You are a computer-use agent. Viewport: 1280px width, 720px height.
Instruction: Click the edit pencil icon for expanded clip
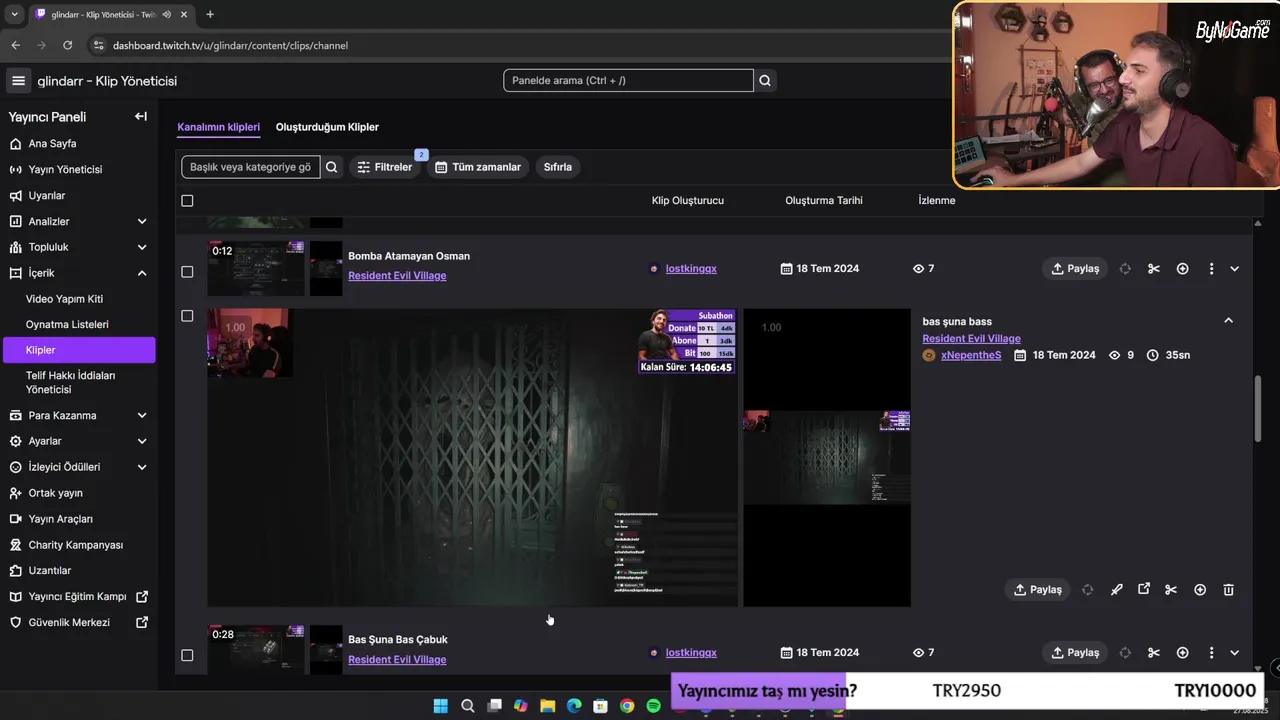[x=1117, y=590]
